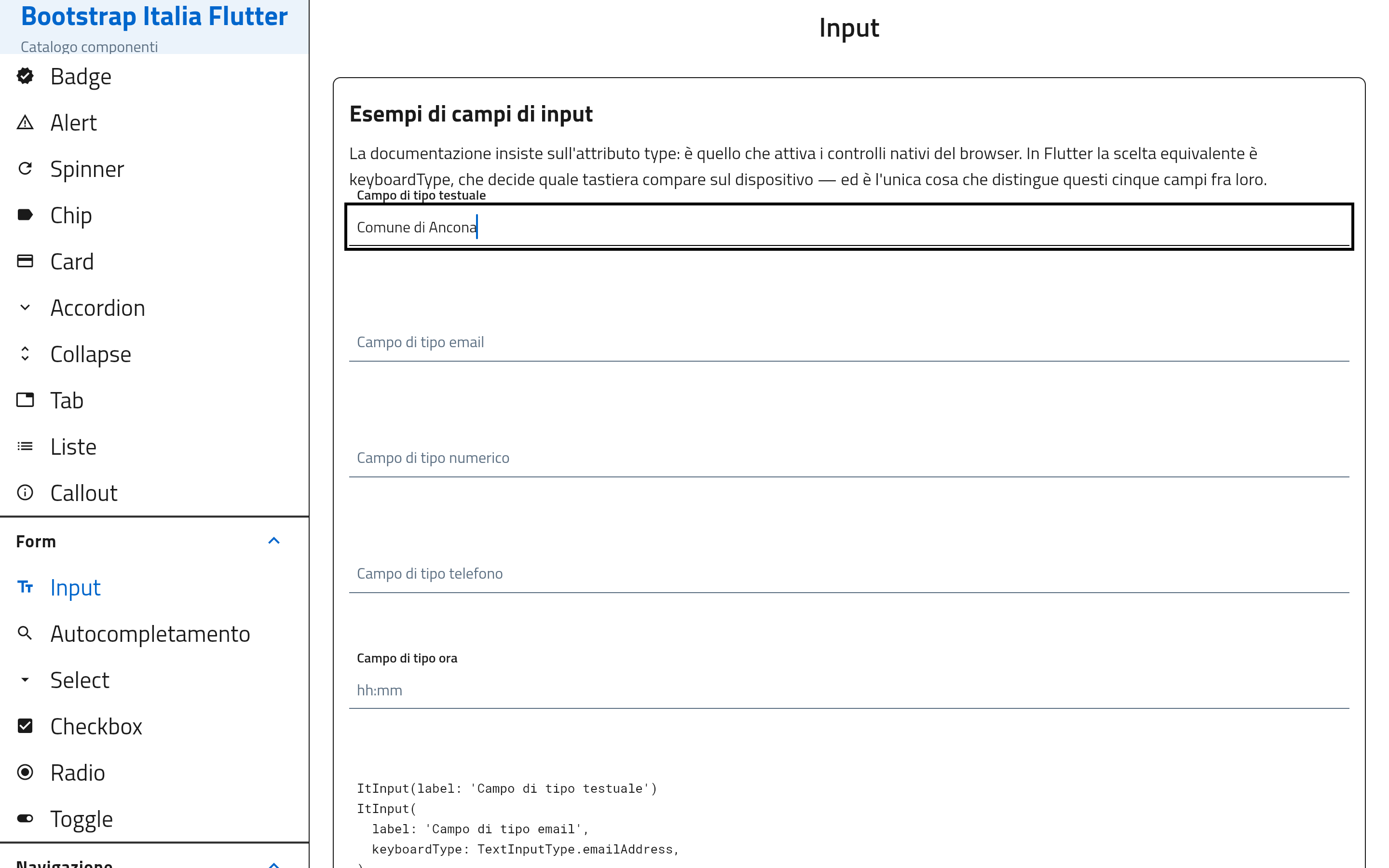This screenshot has width=1389, height=868.
Task: Open the Liste page
Action: click(154, 447)
